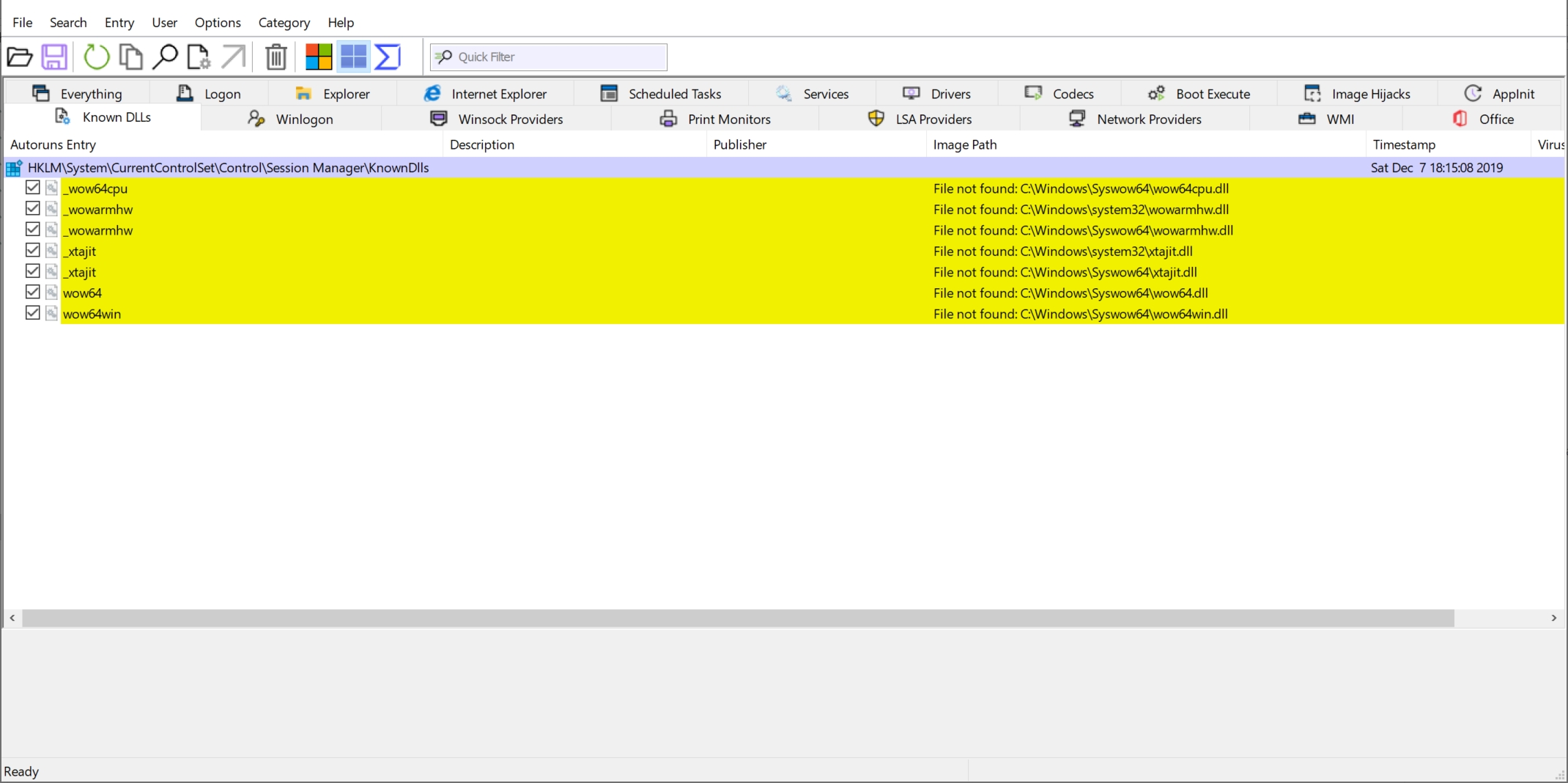1568x783 pixels.
Task: Uncheck the _wow64cpu entry checkbox
Action: (x=32, y=188)
